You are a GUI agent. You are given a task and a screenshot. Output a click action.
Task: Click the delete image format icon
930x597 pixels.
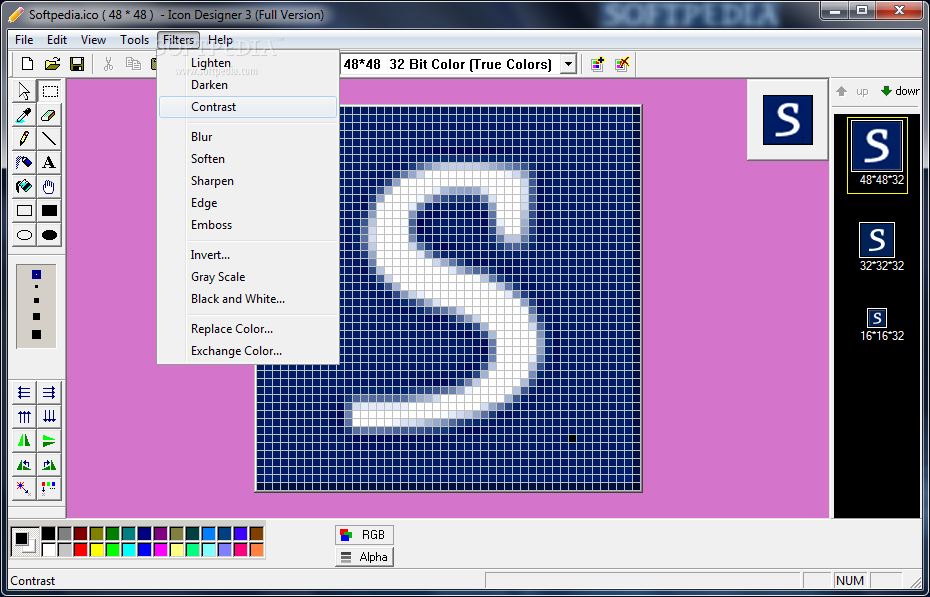(622, 64)
